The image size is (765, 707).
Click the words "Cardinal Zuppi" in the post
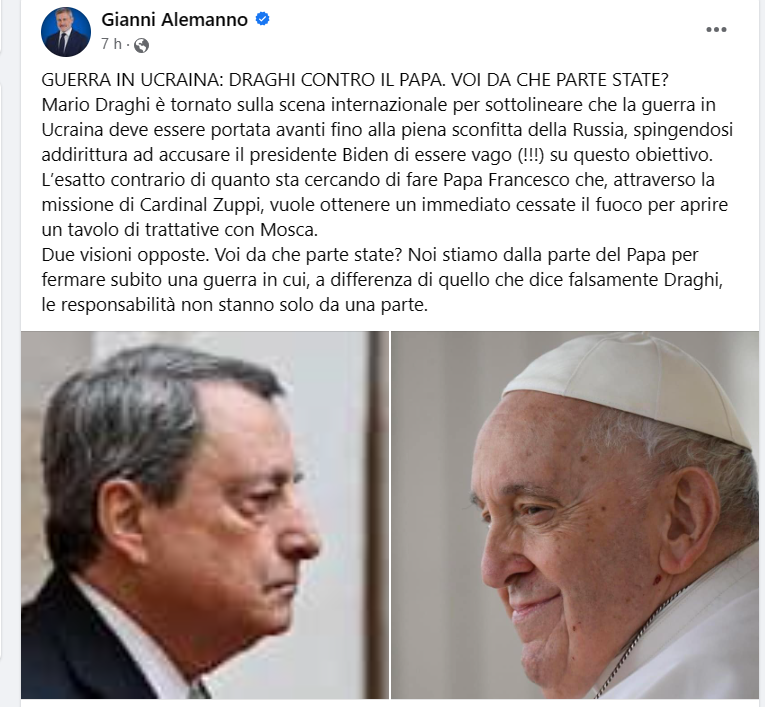pos(199,205)
